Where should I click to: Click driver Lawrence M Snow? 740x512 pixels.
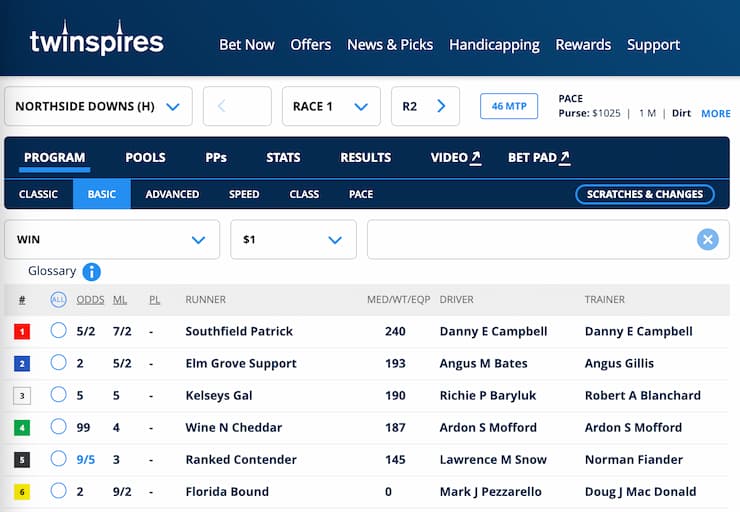tap(493, 460)
